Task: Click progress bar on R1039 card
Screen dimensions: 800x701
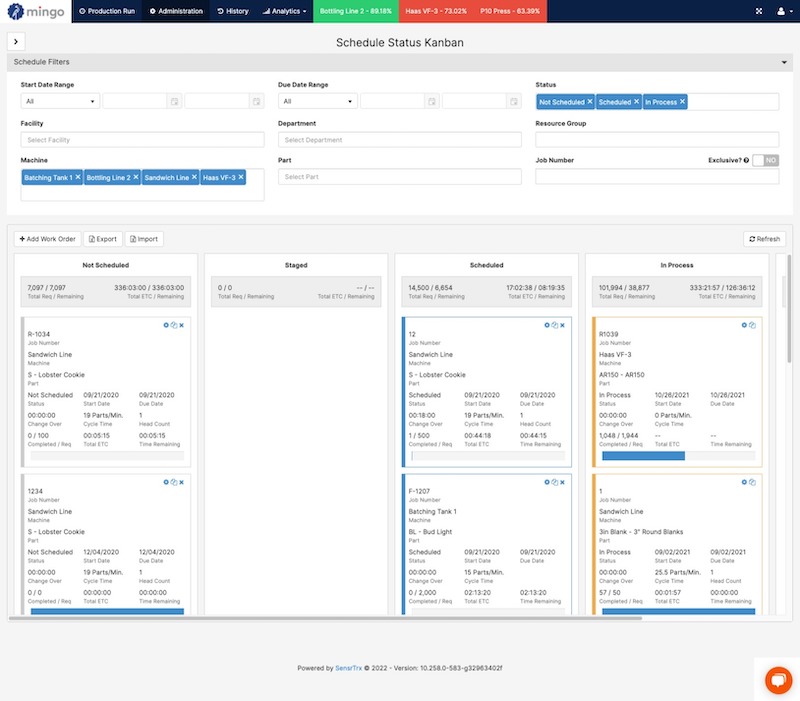Action: pyautogui.click(x=678, y=456)
